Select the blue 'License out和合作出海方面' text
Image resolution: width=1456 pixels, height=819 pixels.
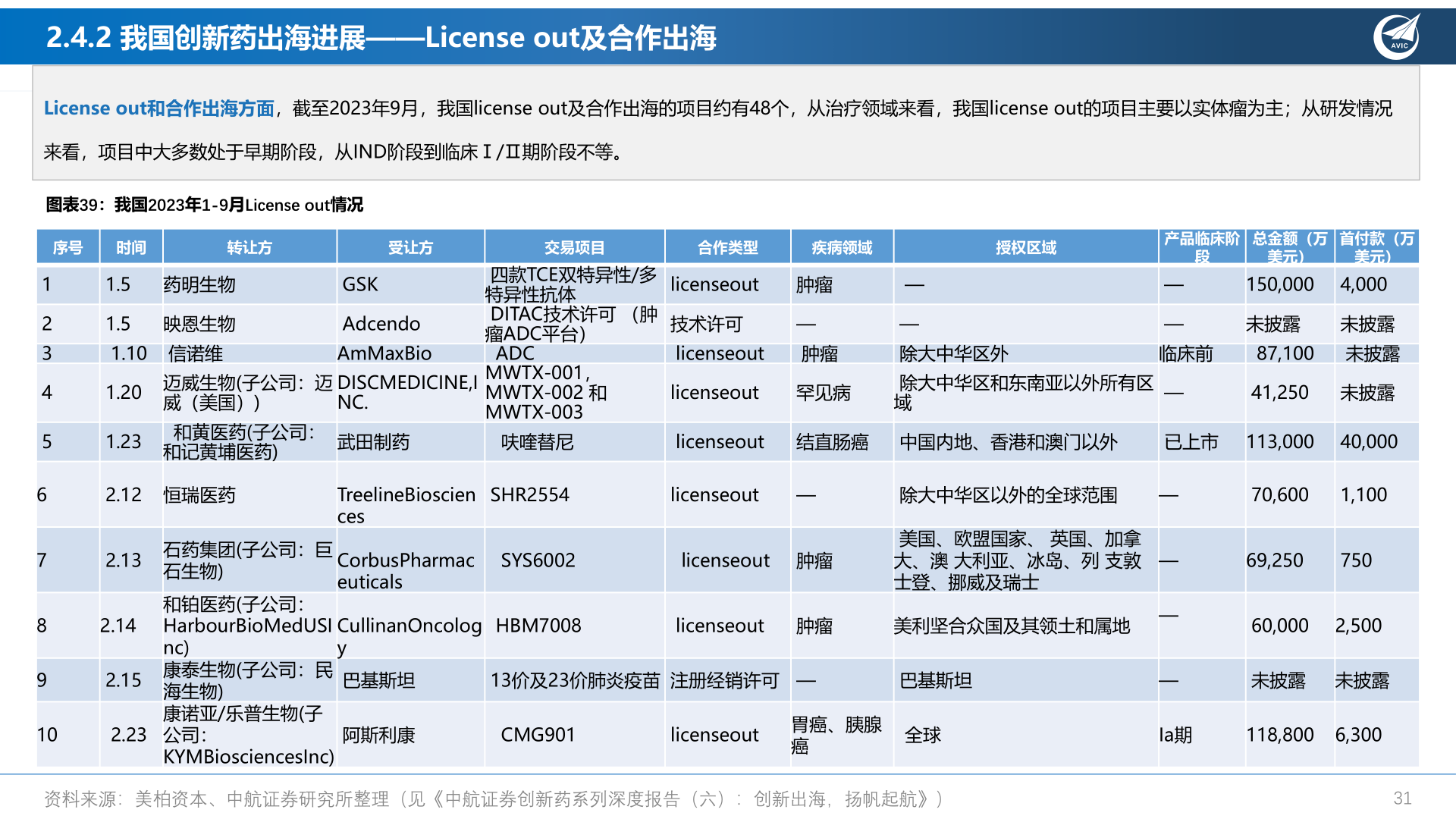158,108
